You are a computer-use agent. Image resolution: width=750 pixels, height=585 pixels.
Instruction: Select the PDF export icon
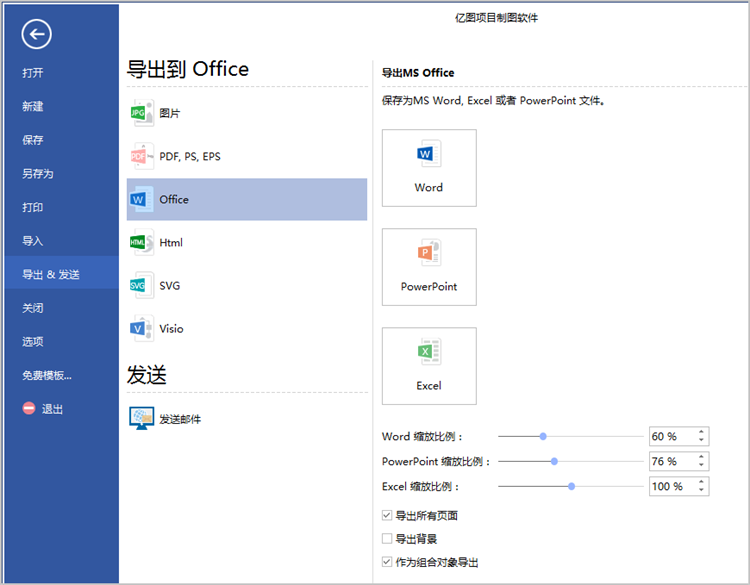click(x=142, y=156)
